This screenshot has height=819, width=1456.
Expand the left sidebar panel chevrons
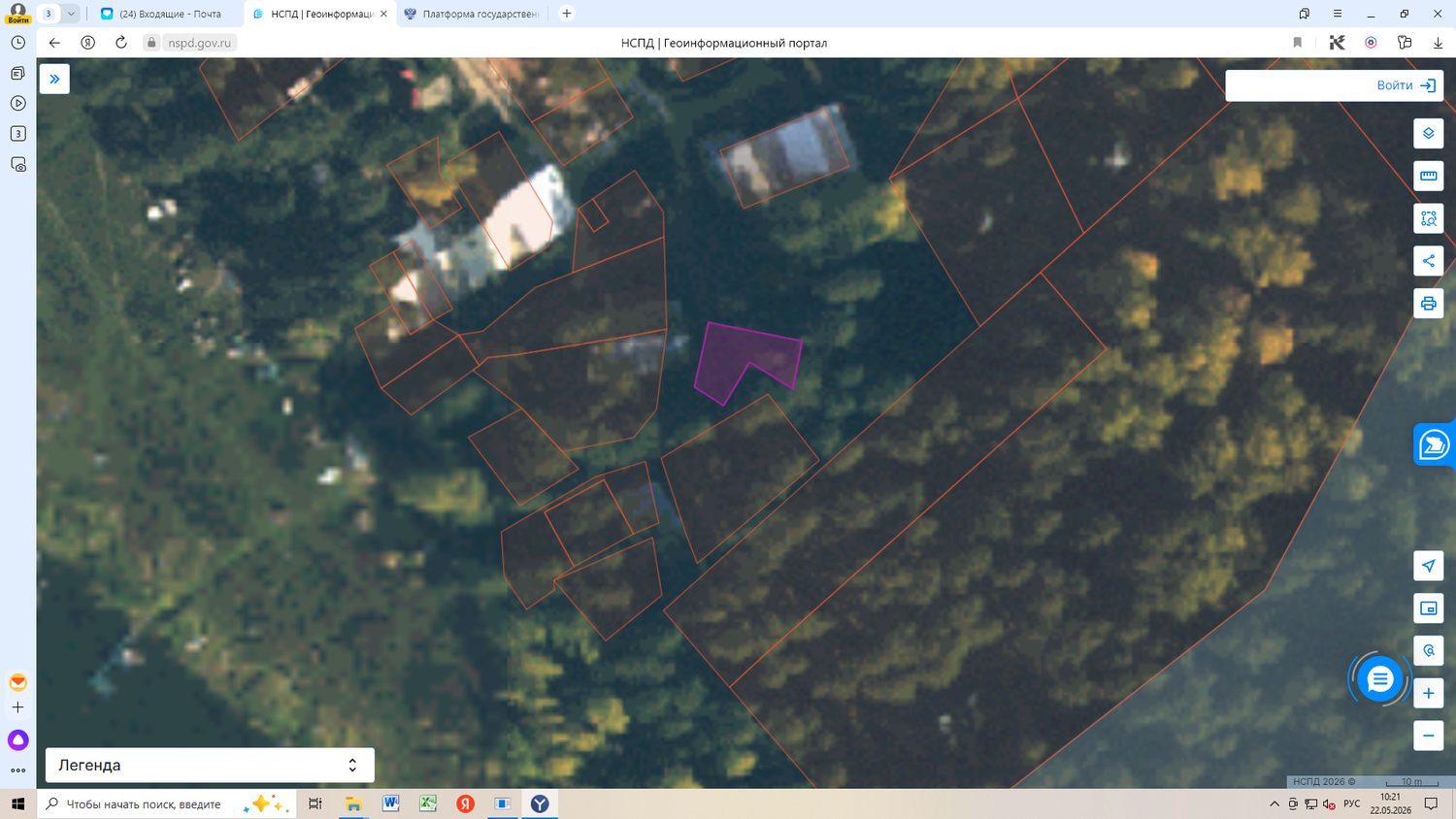(x=54, y=79)
